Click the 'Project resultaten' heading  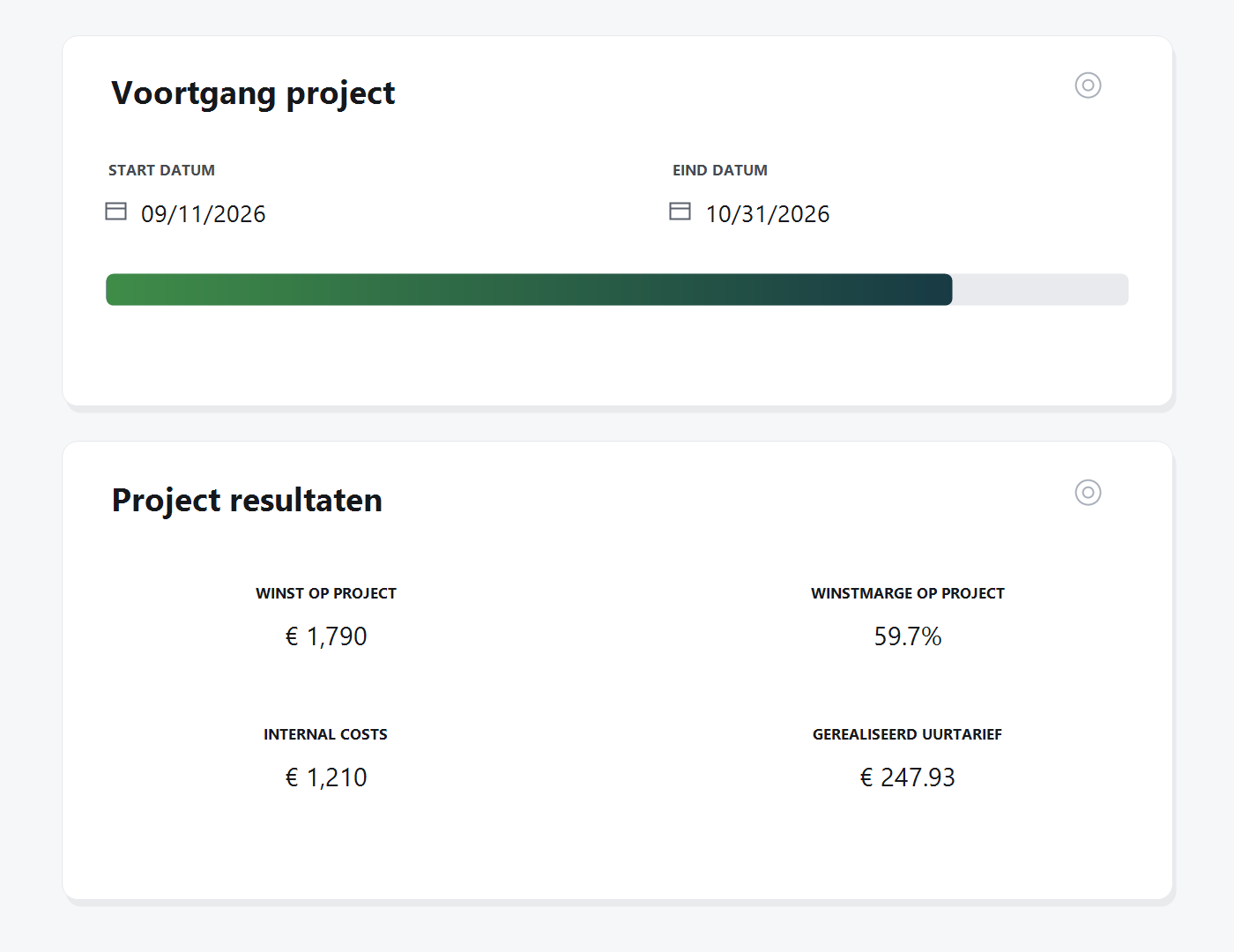pyautogui.click(x=247, y=501)
